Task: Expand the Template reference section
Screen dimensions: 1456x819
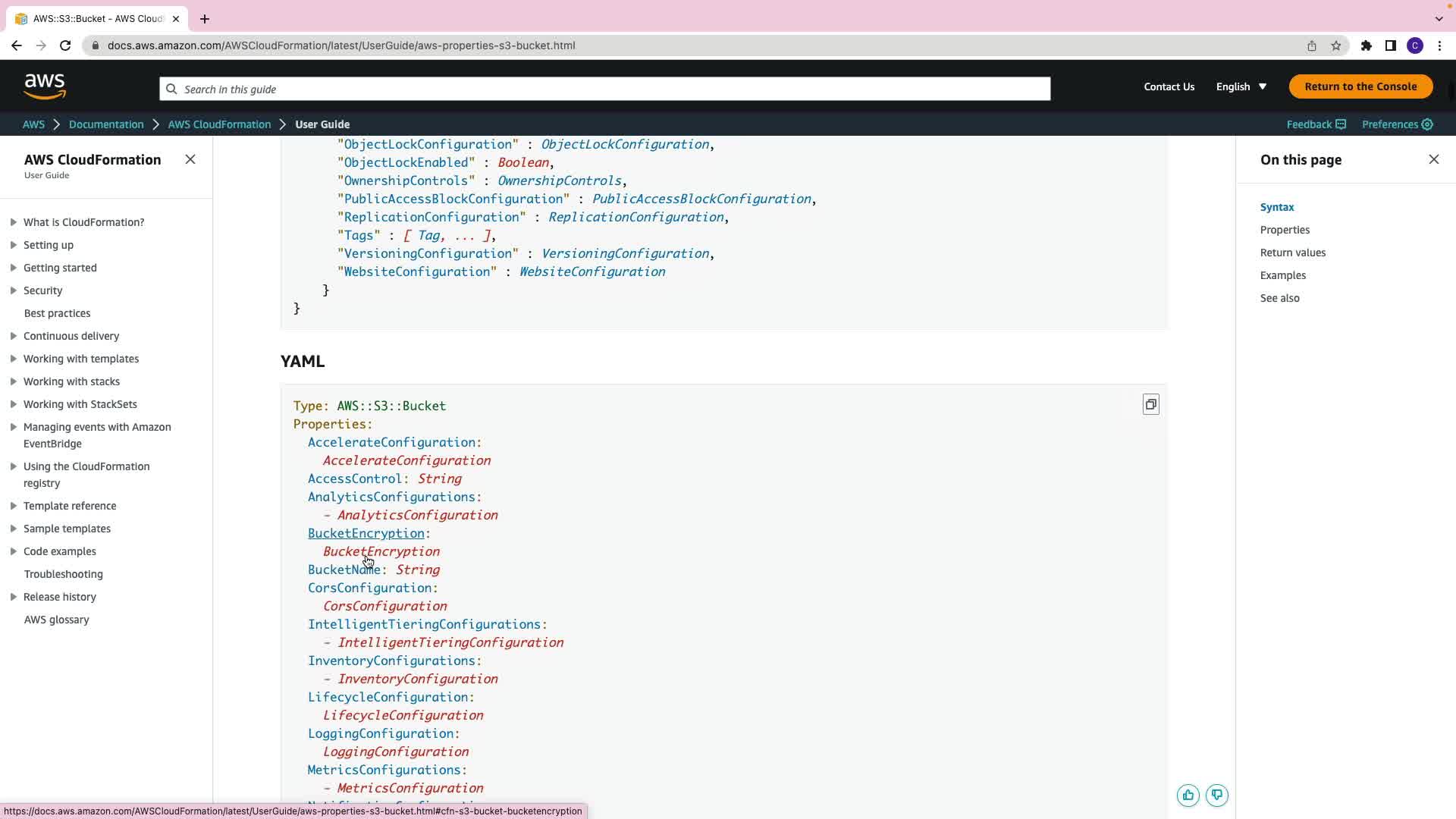Action: pyautogui.click(x=14, y=506)
